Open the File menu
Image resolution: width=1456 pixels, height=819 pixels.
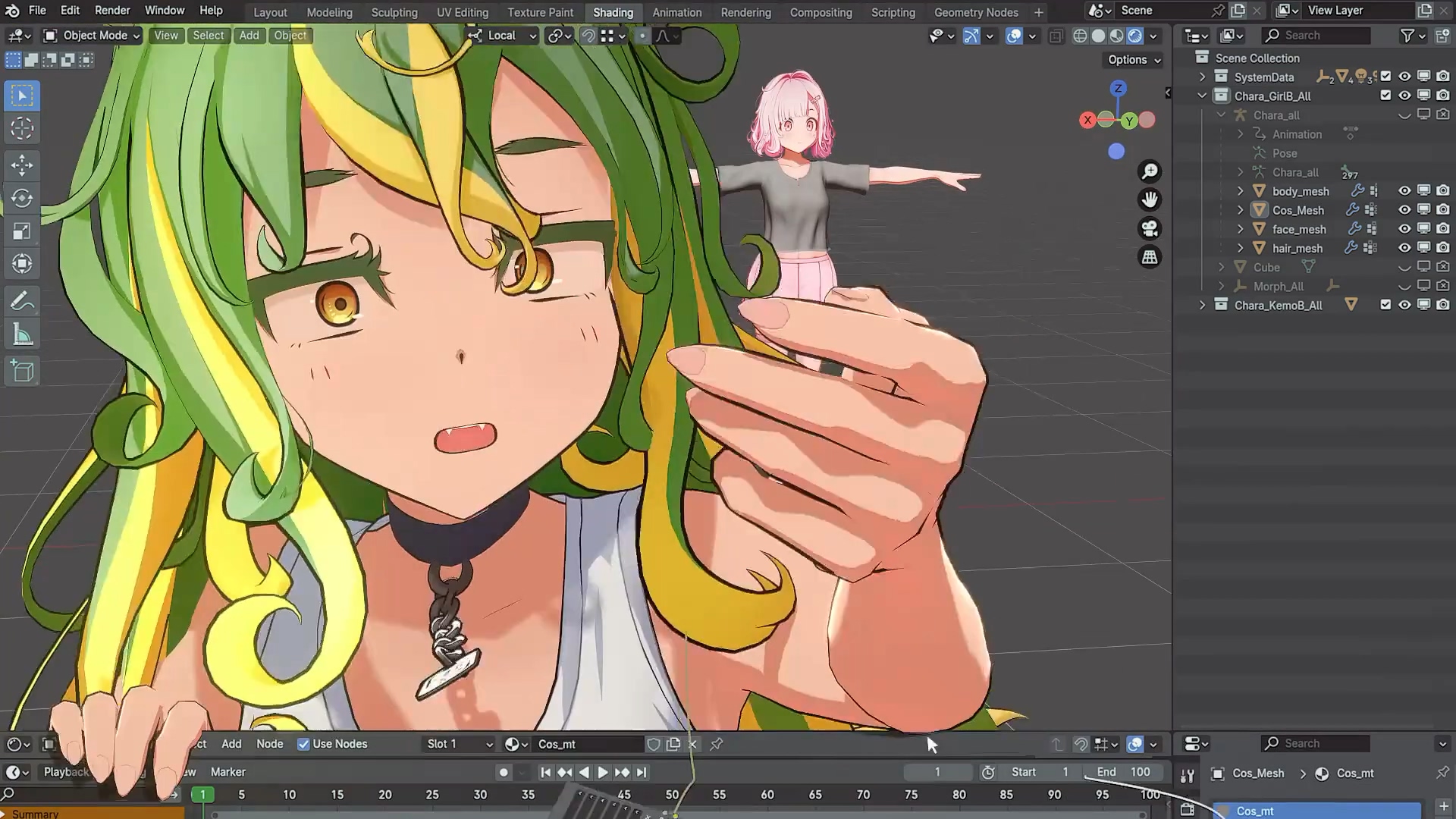point(37,11)
